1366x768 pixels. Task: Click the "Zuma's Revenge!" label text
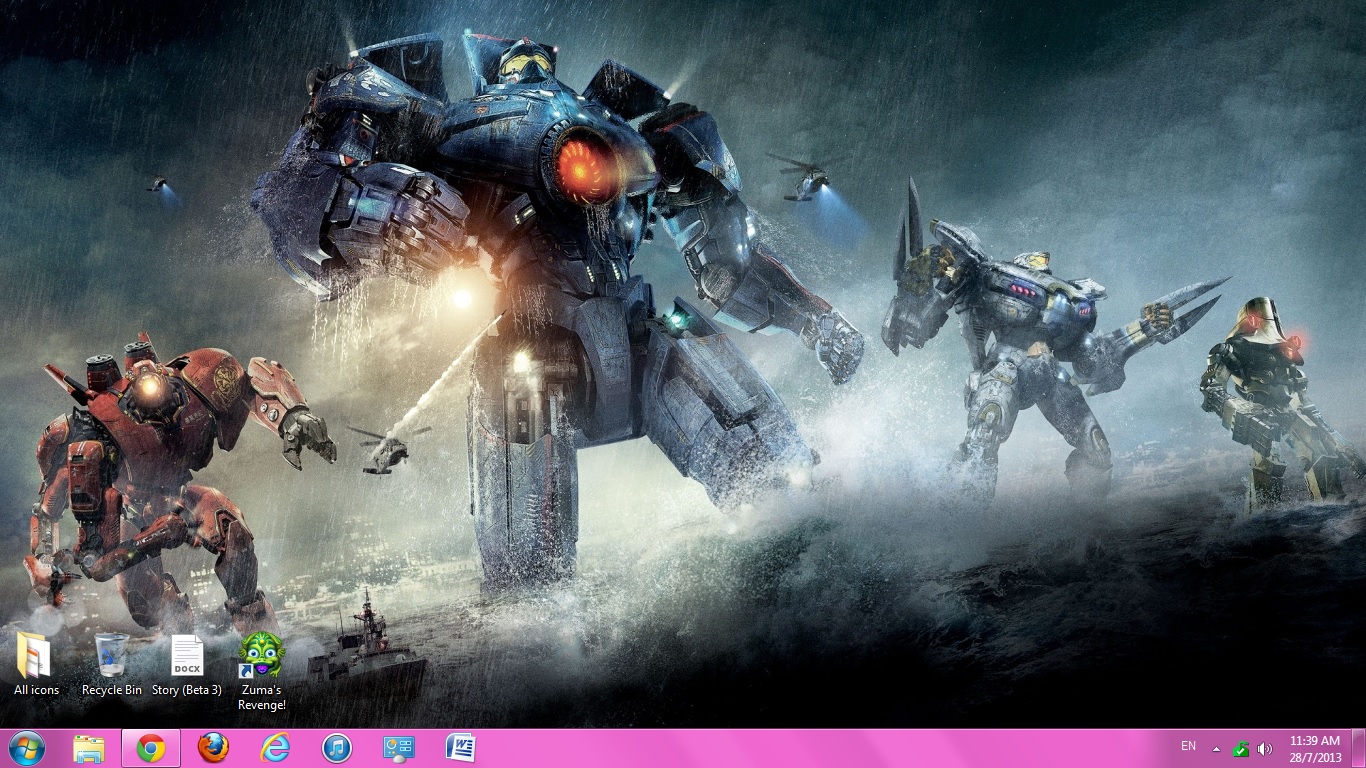pyautogui.click(x=262, y=697)
